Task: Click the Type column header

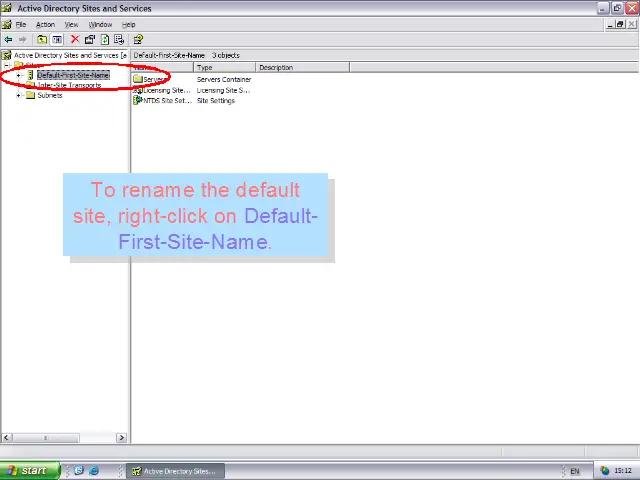Action: tap(224, 67)
